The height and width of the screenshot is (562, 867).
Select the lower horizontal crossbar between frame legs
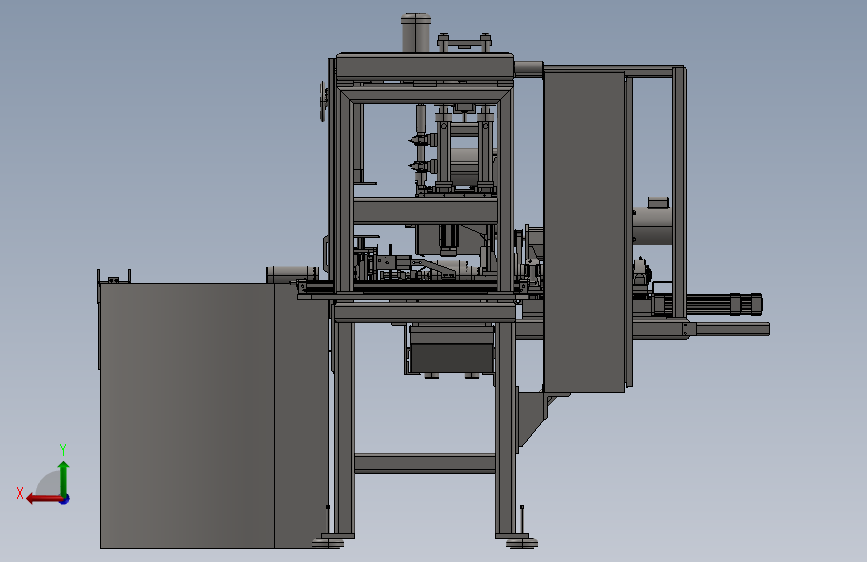point(425,464)
